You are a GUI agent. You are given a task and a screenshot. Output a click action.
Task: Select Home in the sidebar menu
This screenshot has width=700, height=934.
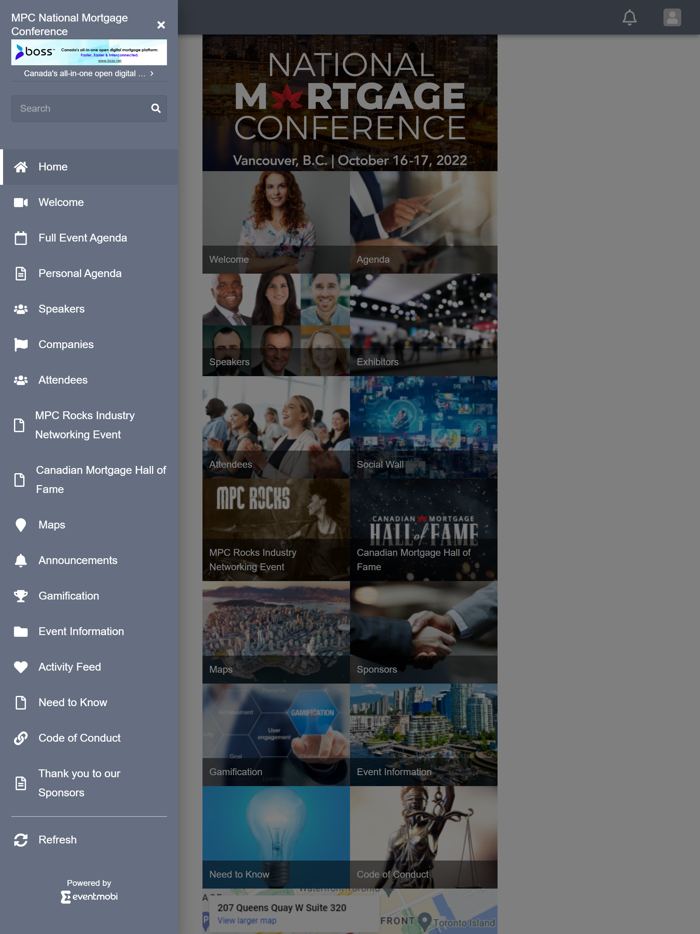click(x=89, y=167)
